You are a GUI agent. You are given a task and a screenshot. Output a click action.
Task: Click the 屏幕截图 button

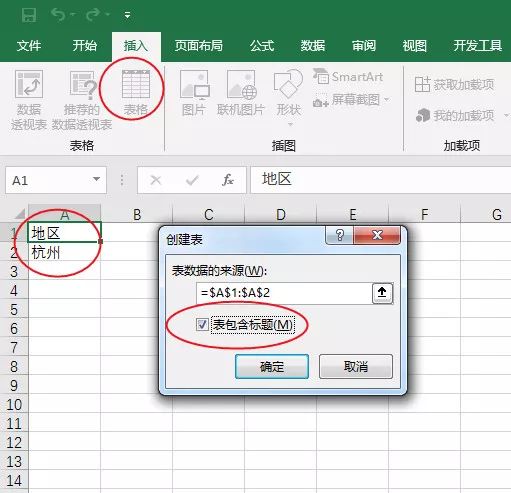(351, 100)
